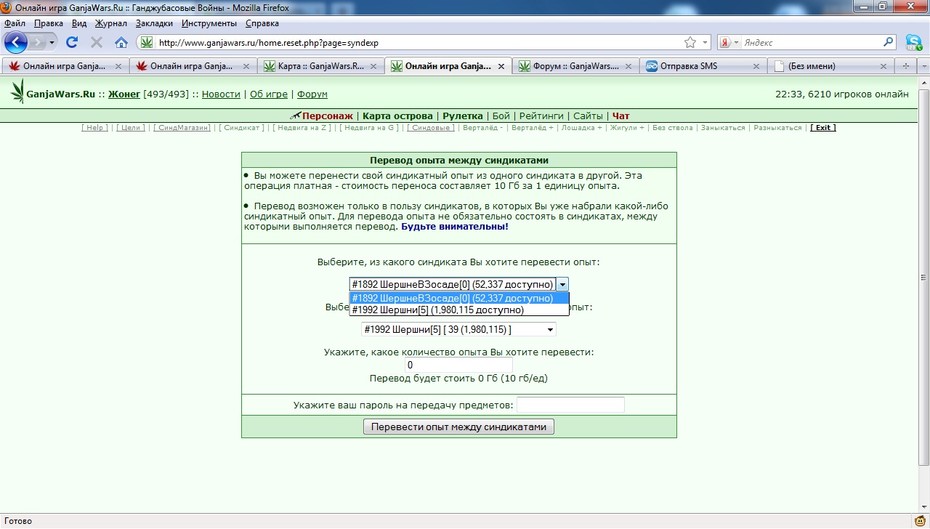Open Карта острова link
This screenshot has height=529, width=930.
click(x=397, y=116)
